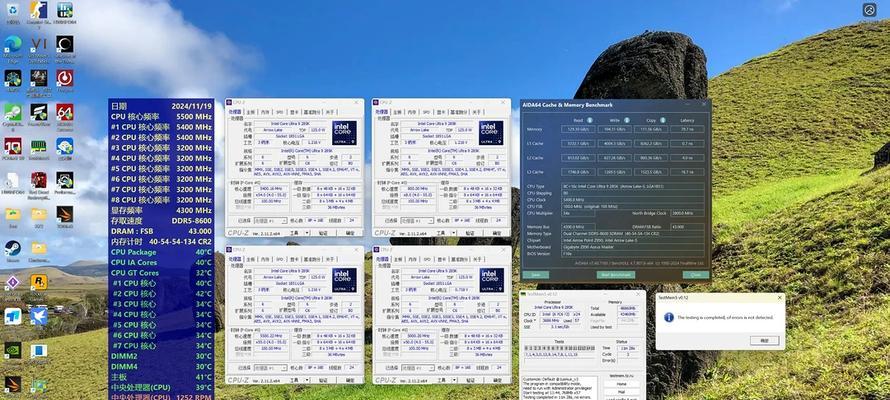Click 确定 in TestMem5 completion dialog

click(x=765, y=340)
